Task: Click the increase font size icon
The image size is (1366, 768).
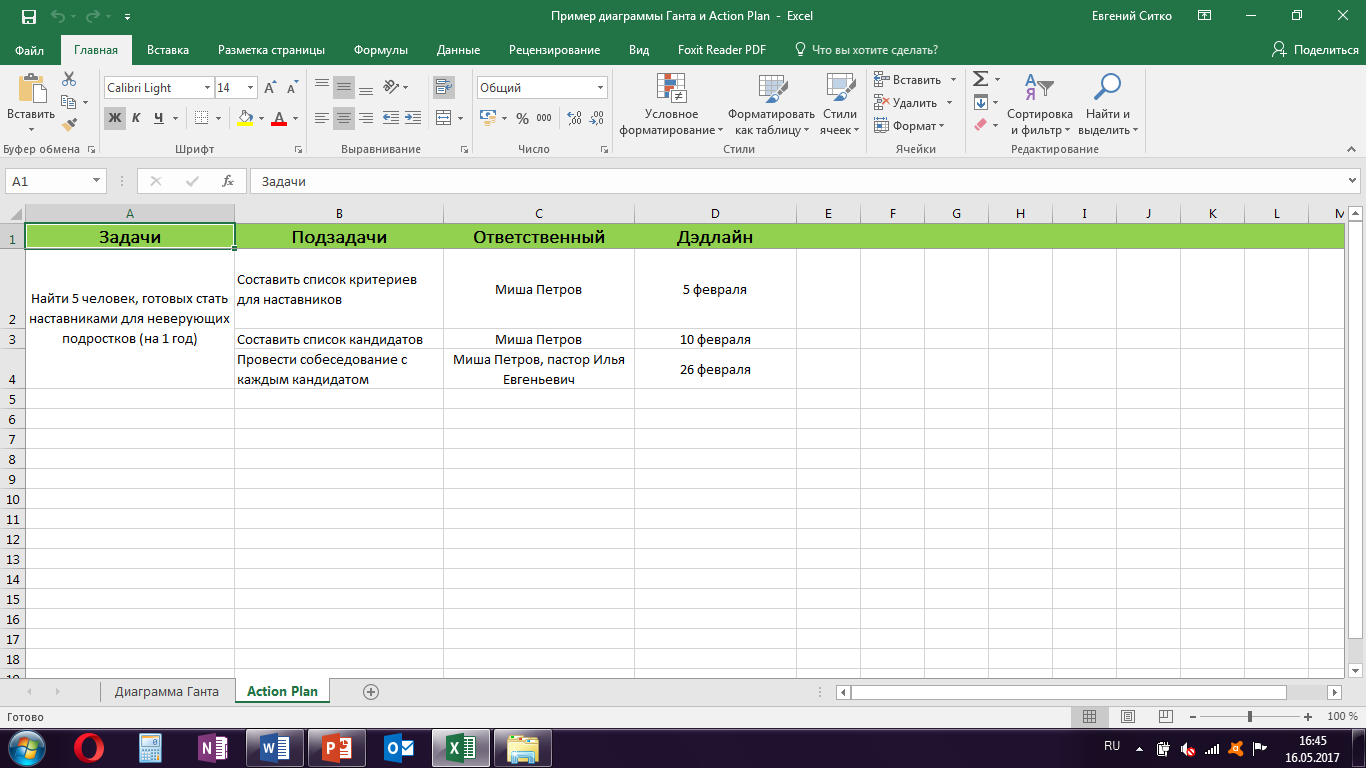Action: click(x=270, y=88)
